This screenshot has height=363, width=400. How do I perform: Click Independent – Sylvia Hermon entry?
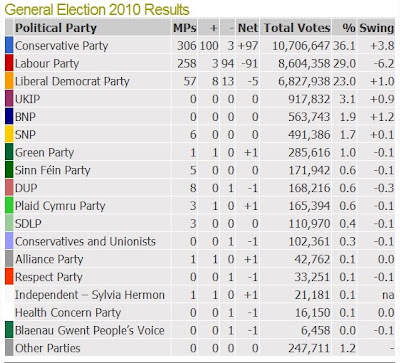pos(90,295)
